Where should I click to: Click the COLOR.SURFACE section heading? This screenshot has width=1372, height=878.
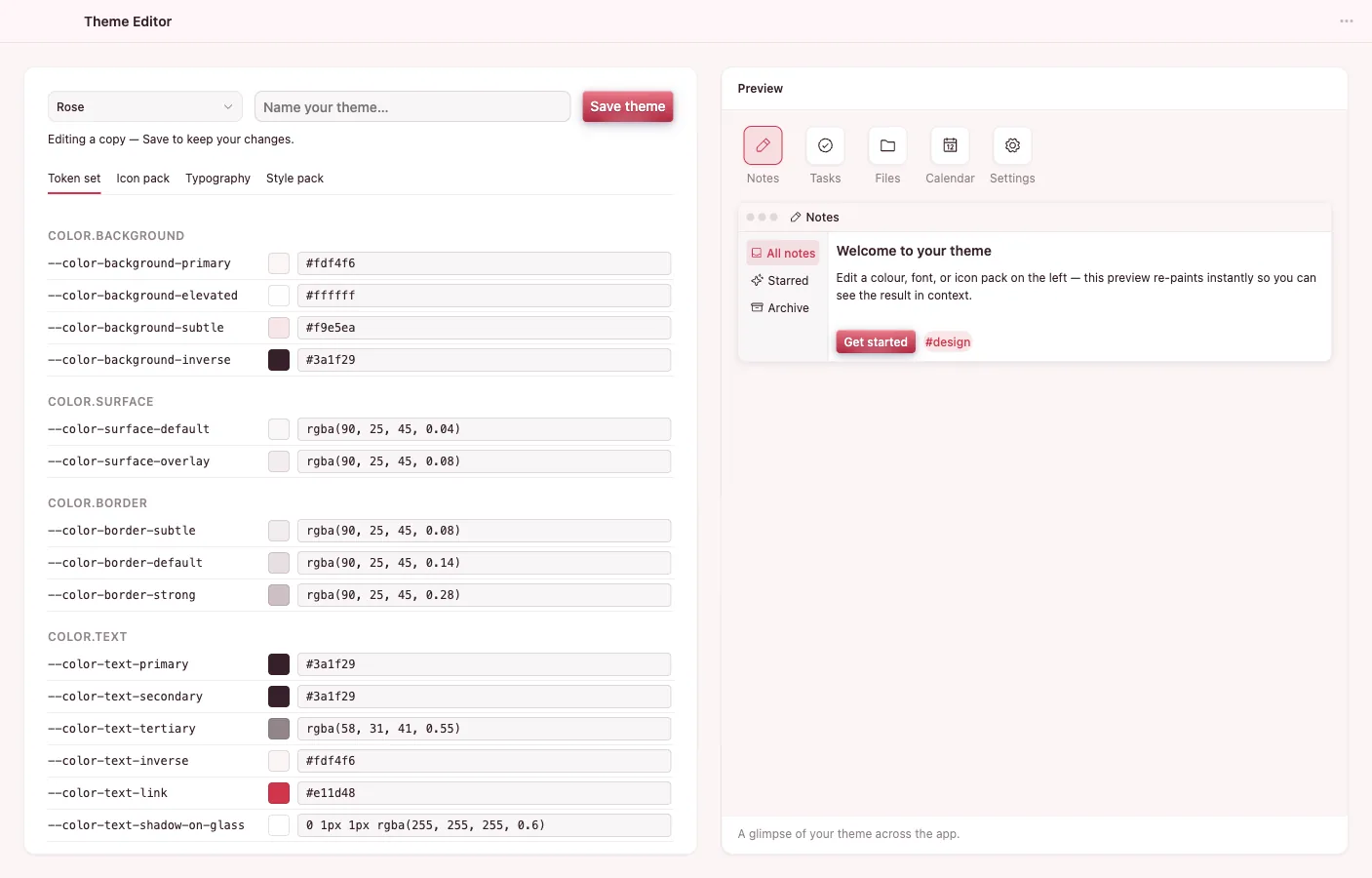[100, 402]
